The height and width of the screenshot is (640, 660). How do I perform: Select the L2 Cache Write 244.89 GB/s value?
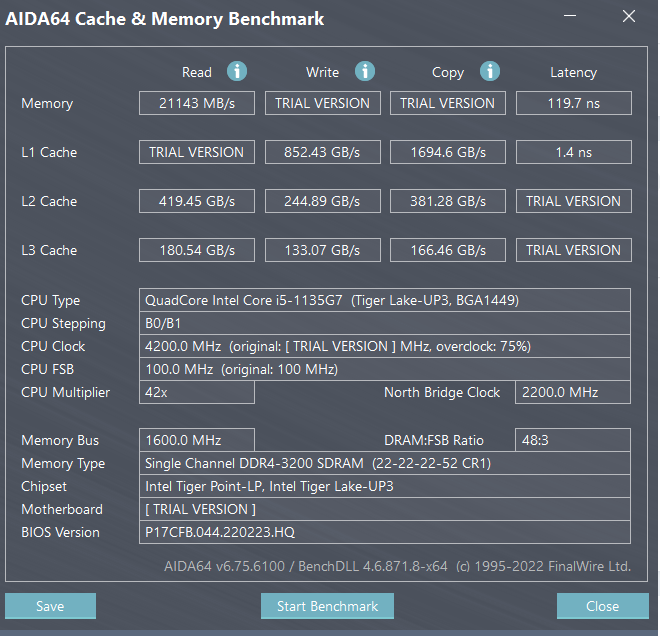323,201
